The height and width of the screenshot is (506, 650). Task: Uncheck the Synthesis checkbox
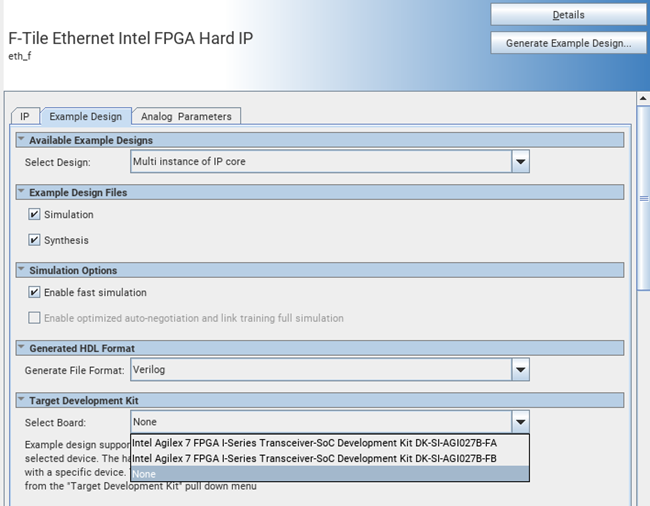point(35,240)
